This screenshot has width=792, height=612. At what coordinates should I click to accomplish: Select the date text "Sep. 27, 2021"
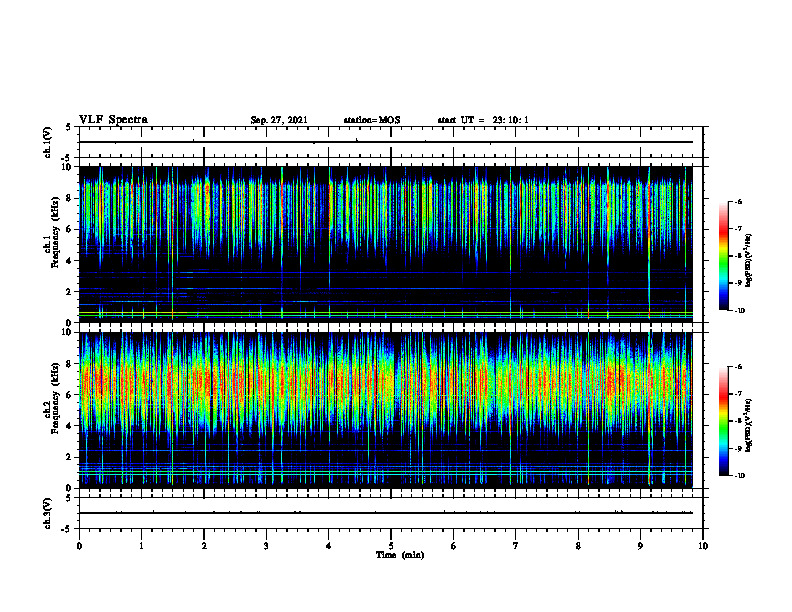[279, 120]
